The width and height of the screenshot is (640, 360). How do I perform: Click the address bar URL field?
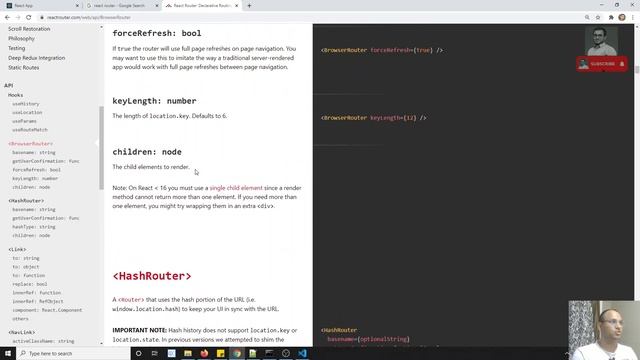(x=310, y=18)
